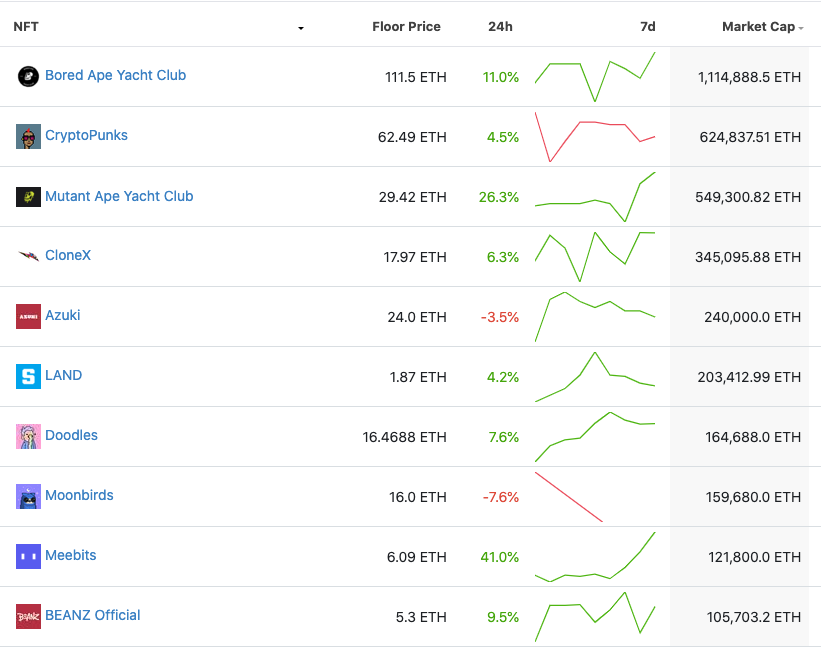Click the Moonbirds red 7d sparkline
The image size is (821, 647).
click(569, 497)
